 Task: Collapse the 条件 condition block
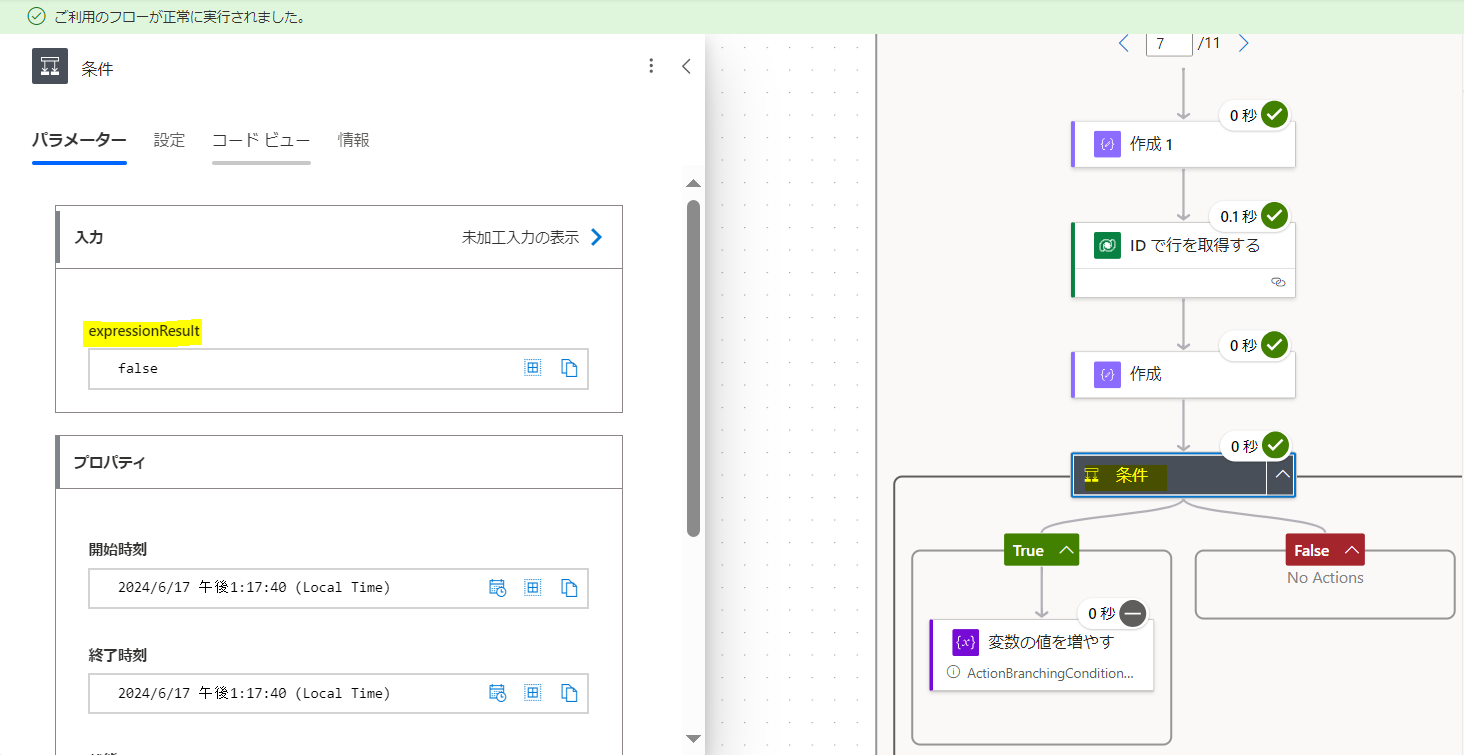coord(1281,476)
